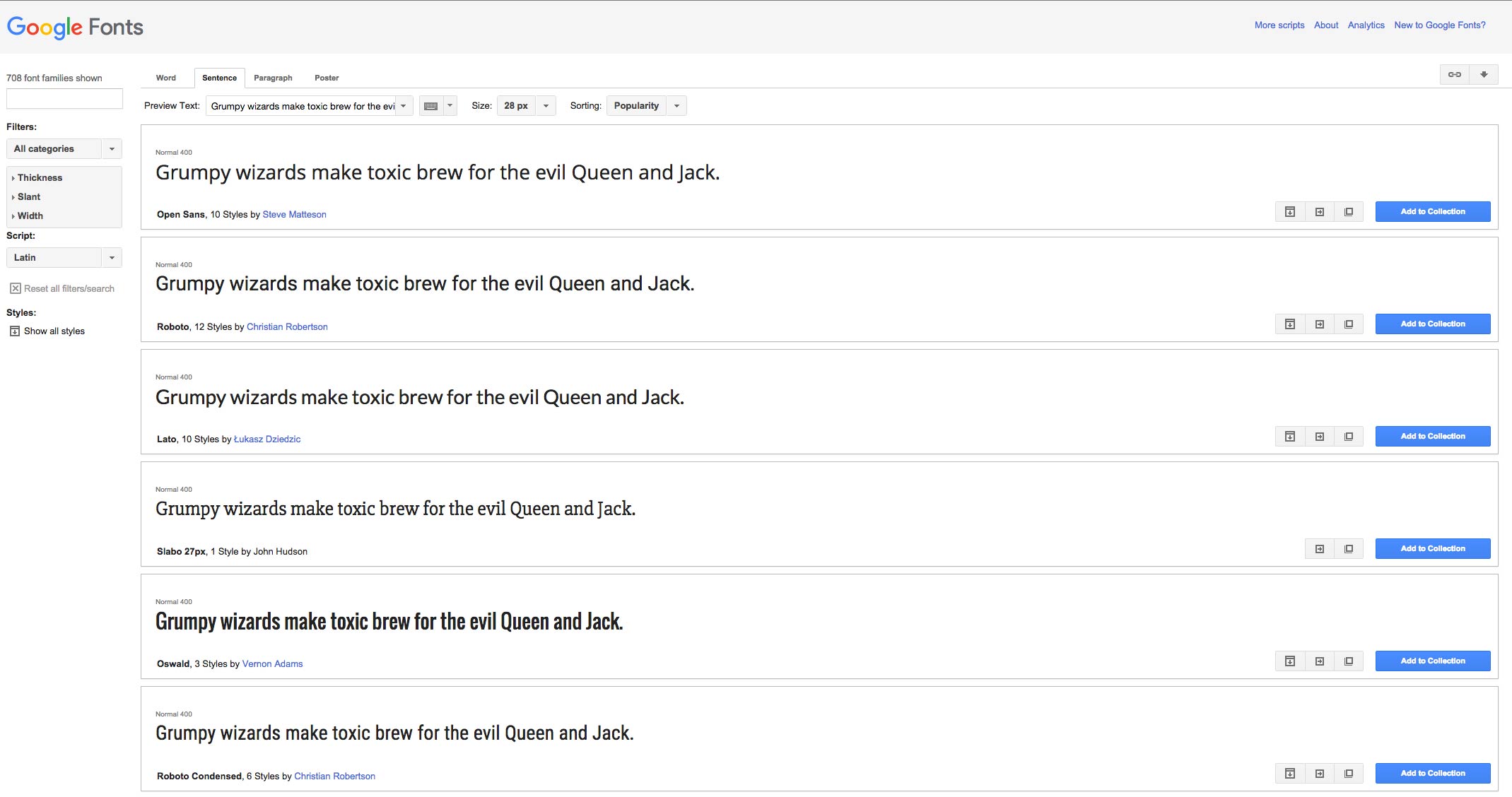Add Roboto Condensed to Collection

pyautogui.click(x=1433, y=774)
